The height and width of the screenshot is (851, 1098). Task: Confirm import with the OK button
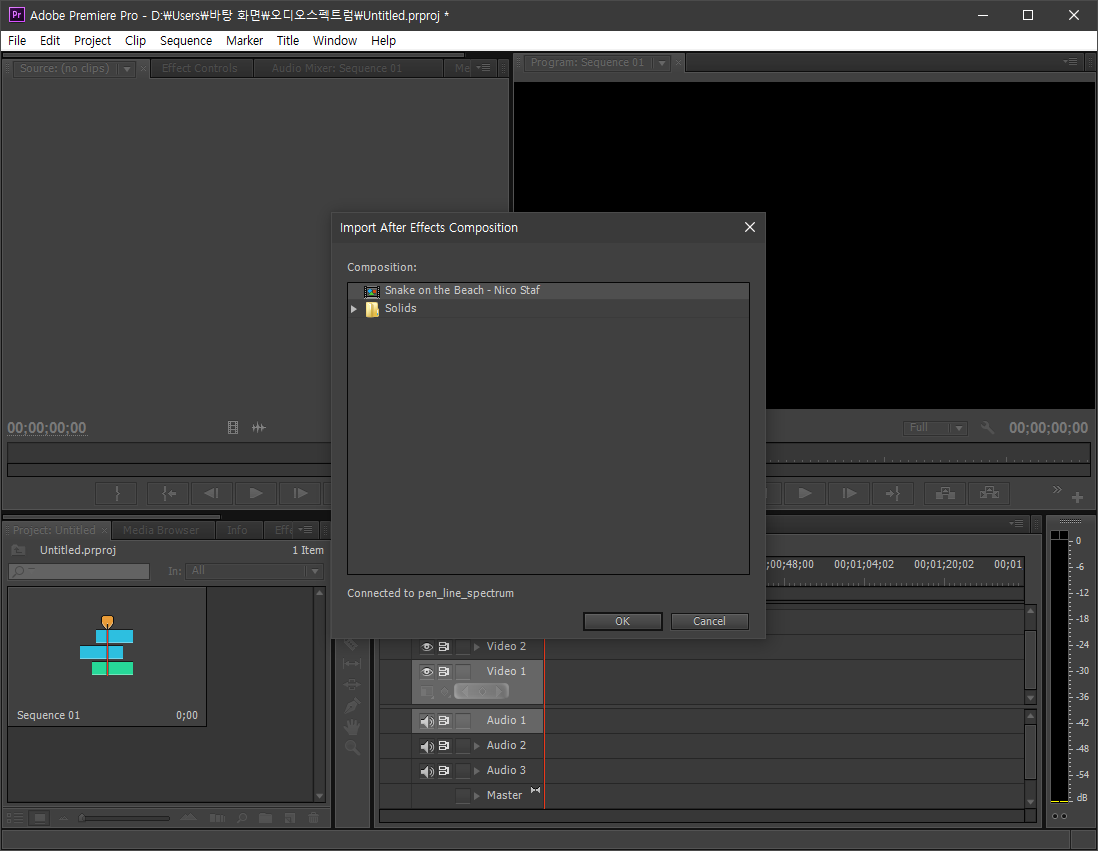[623, 621]
